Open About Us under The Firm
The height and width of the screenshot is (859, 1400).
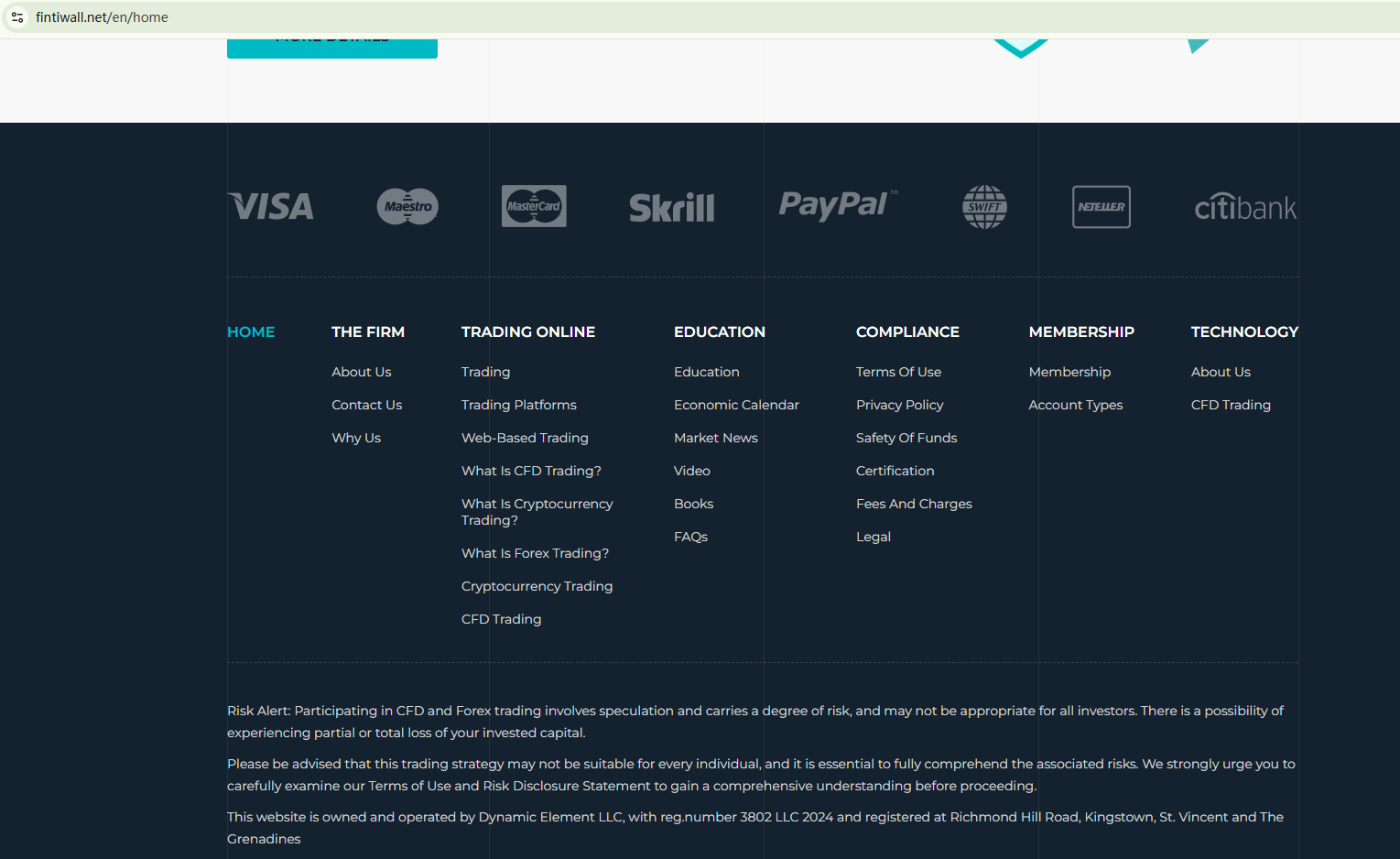click(x=362, y=372)
